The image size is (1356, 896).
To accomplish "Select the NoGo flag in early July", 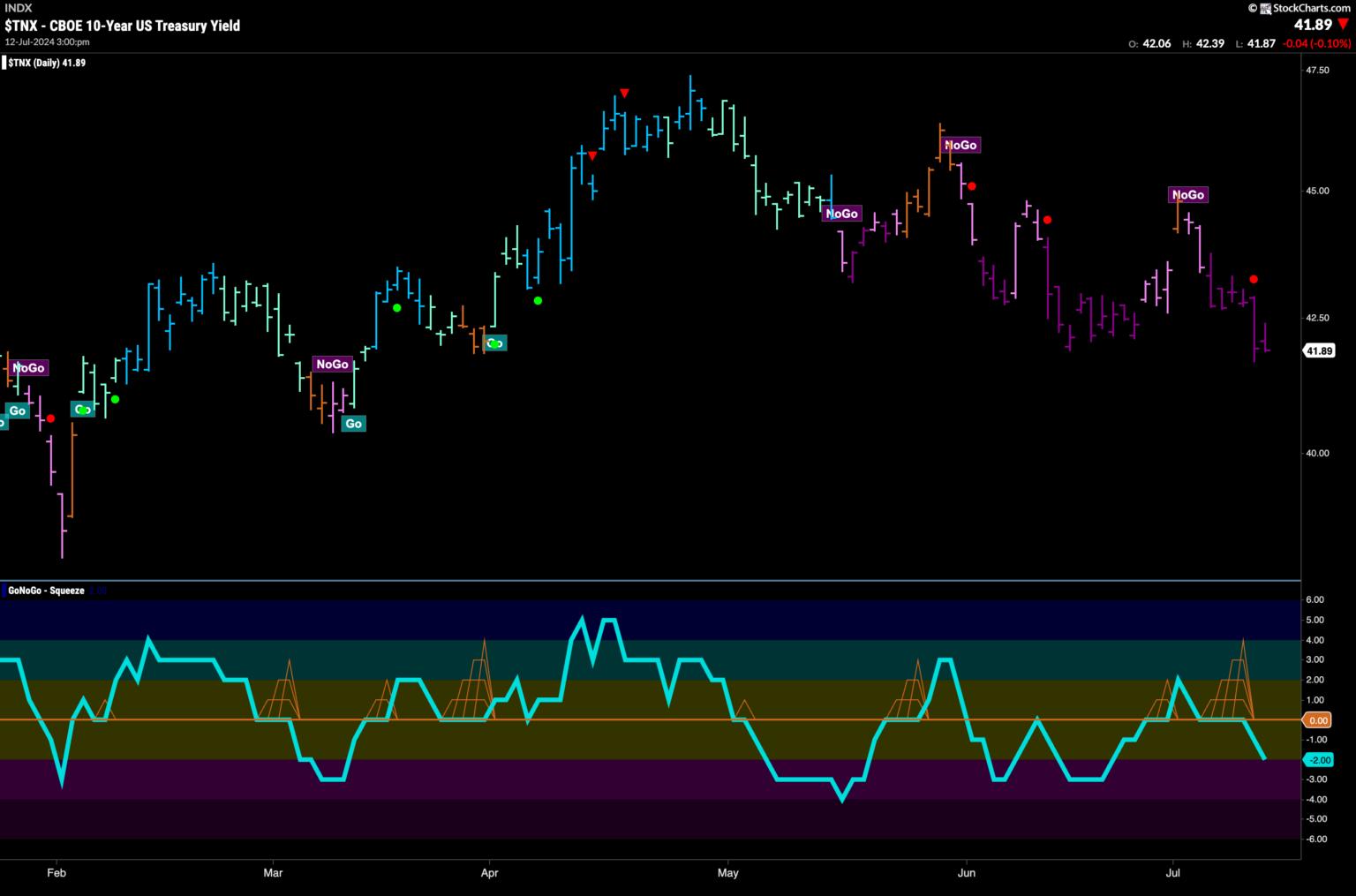I will point(1186,194).
